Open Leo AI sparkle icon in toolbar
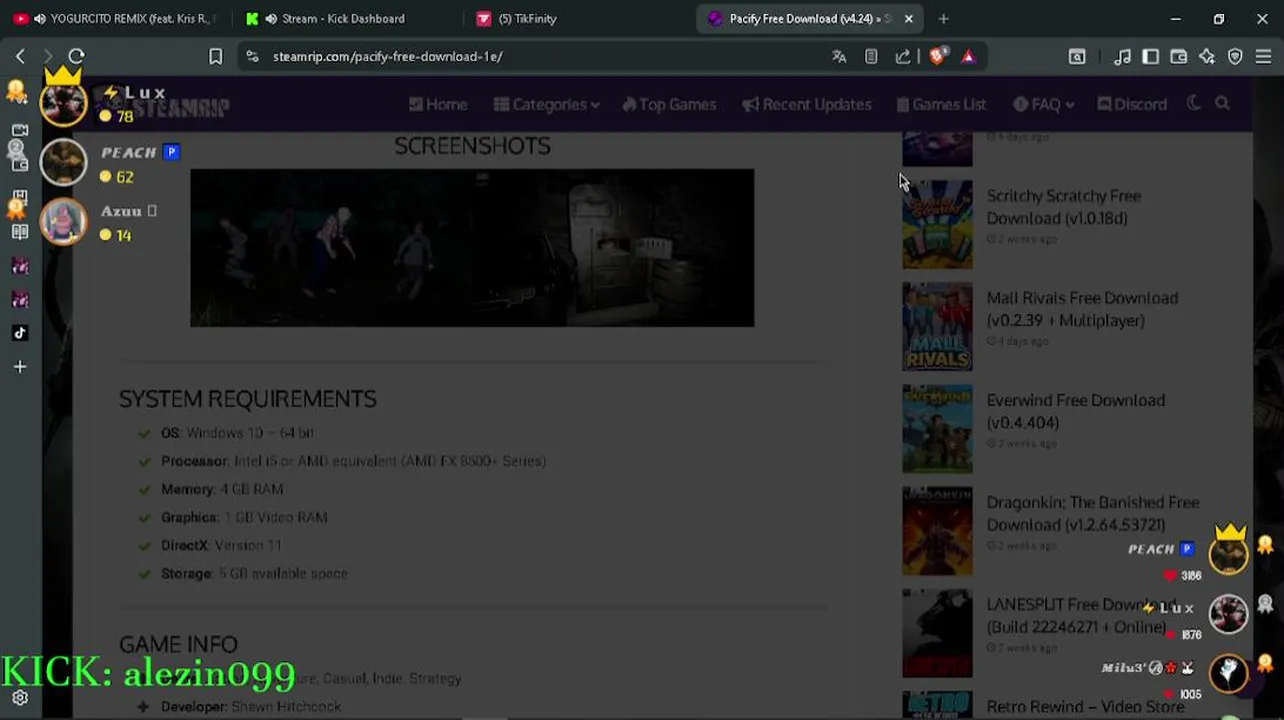The height and width of the screenshot is (720, 1284). tap(1207, 57)
